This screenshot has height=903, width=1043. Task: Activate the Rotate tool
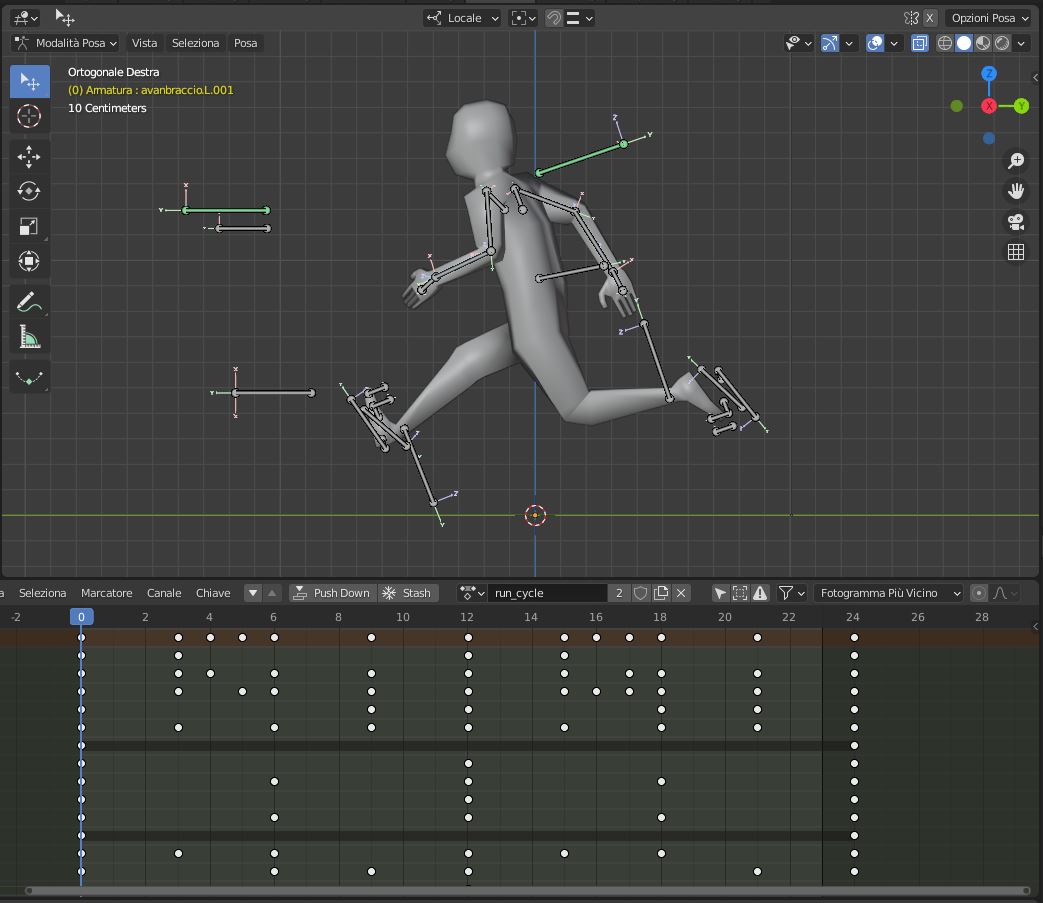[x=29, y=191]
